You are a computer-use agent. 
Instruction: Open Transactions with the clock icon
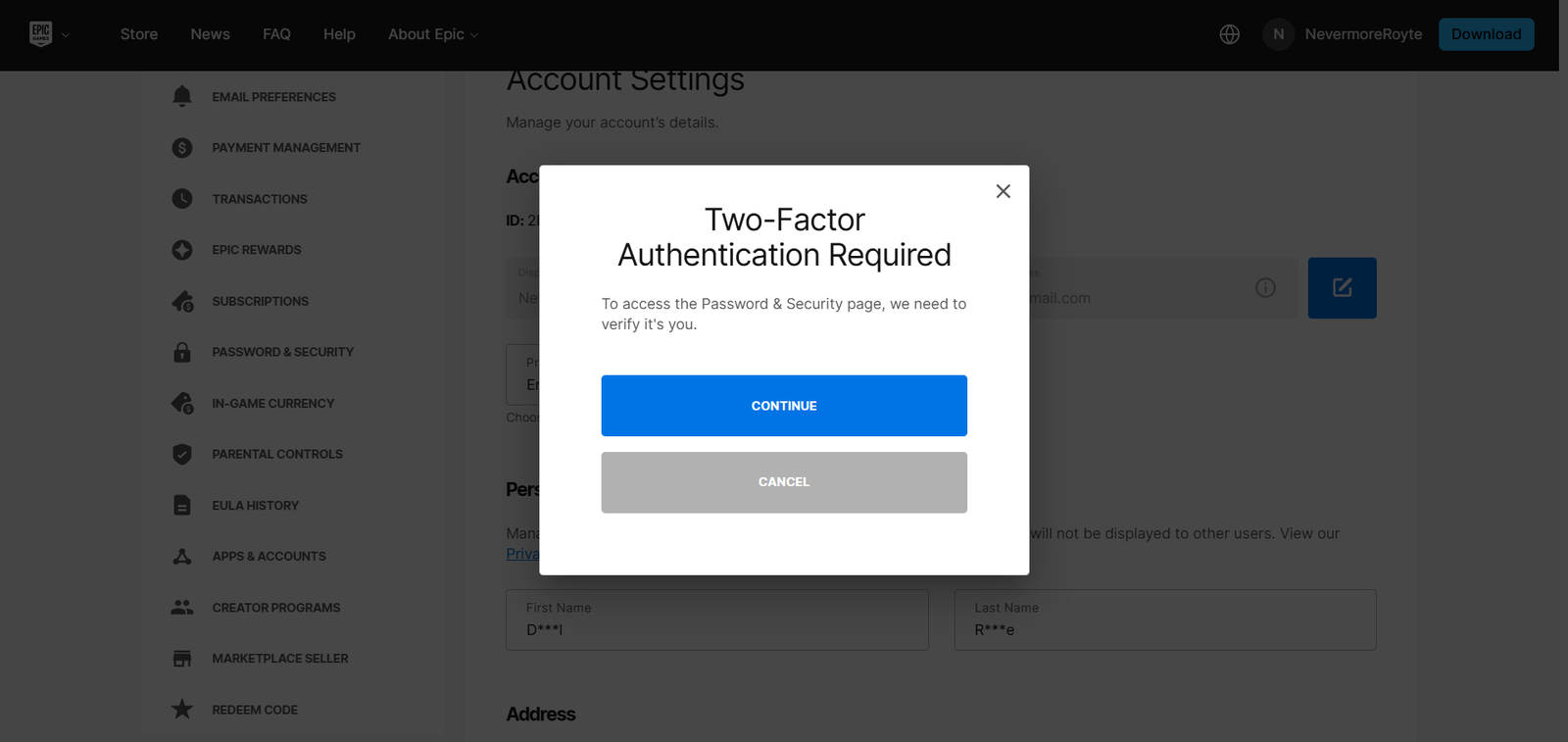point(181,198)
